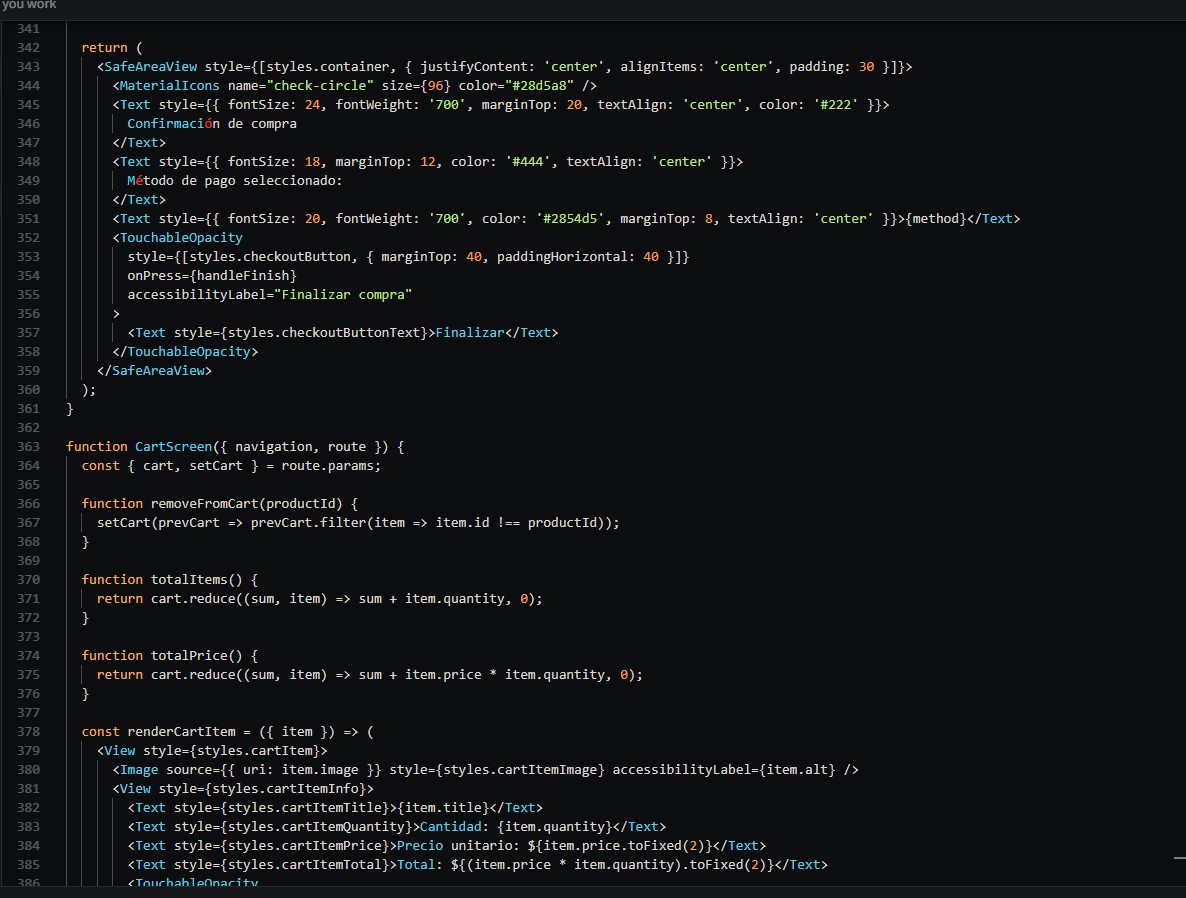The height and width of the screenshot is (898, 1186).
Task: Click paddingHorizontal property on line 353
Action: (562, 257)
